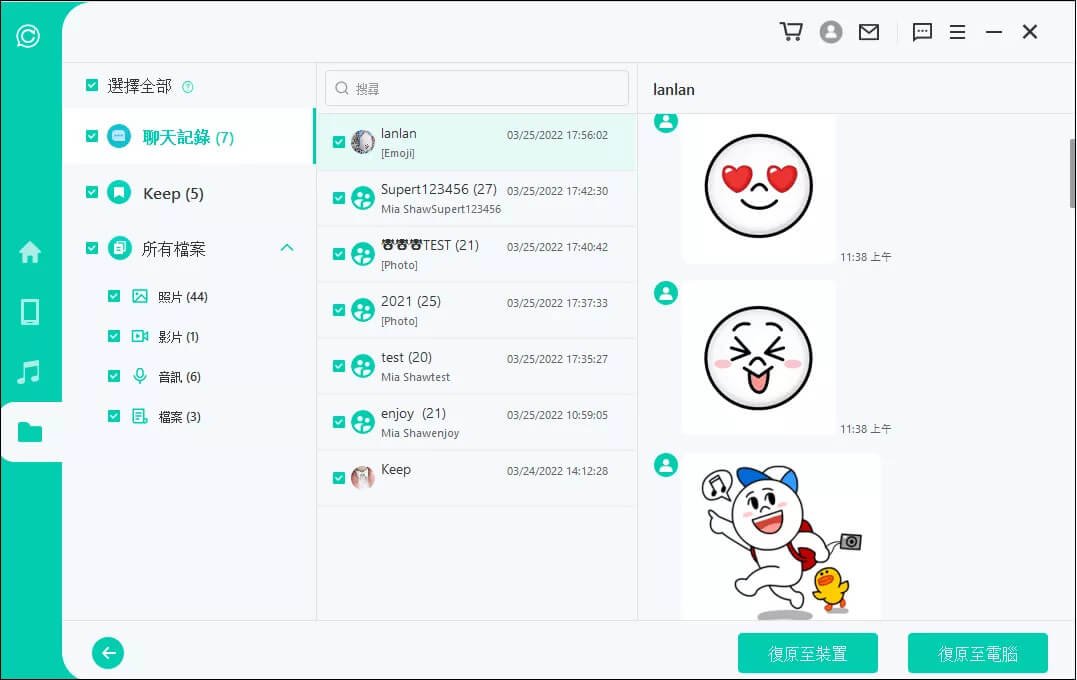Click the user account profile icon
The image size is (1077, 680).
point(830,32)
